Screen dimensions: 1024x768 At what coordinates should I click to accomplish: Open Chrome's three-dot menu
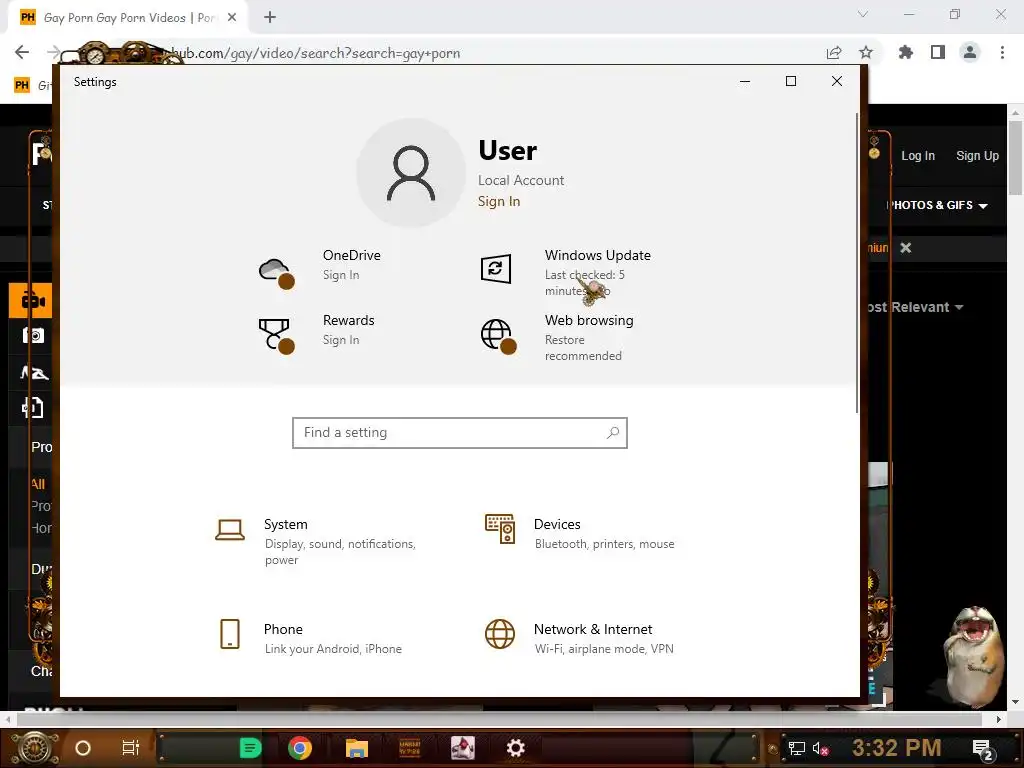click(x=1002, y=52)
